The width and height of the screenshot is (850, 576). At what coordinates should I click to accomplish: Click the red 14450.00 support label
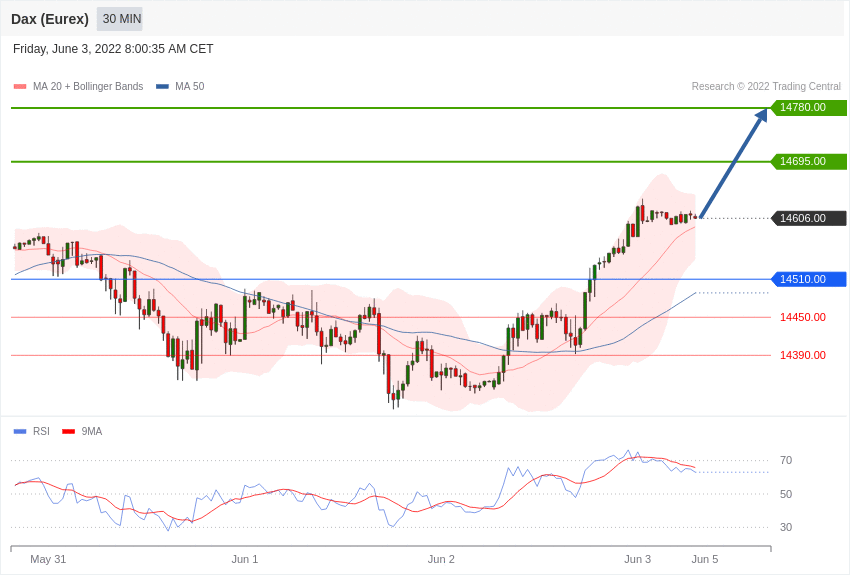[802, 317]
